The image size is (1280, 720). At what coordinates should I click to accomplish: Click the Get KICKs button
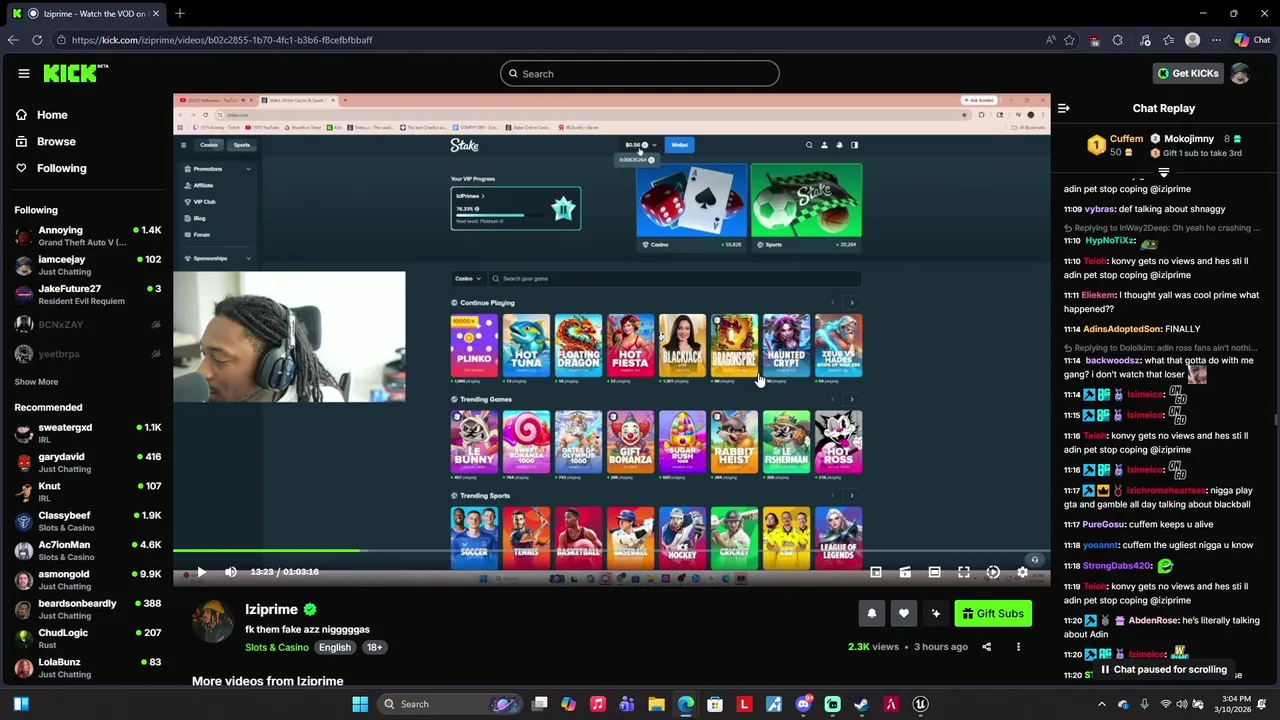1188,73
